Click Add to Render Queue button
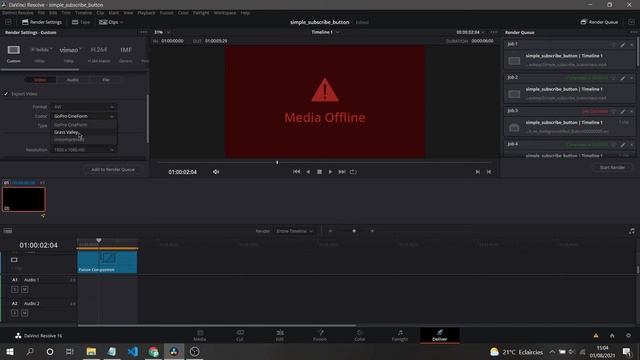 pos(113,169)
